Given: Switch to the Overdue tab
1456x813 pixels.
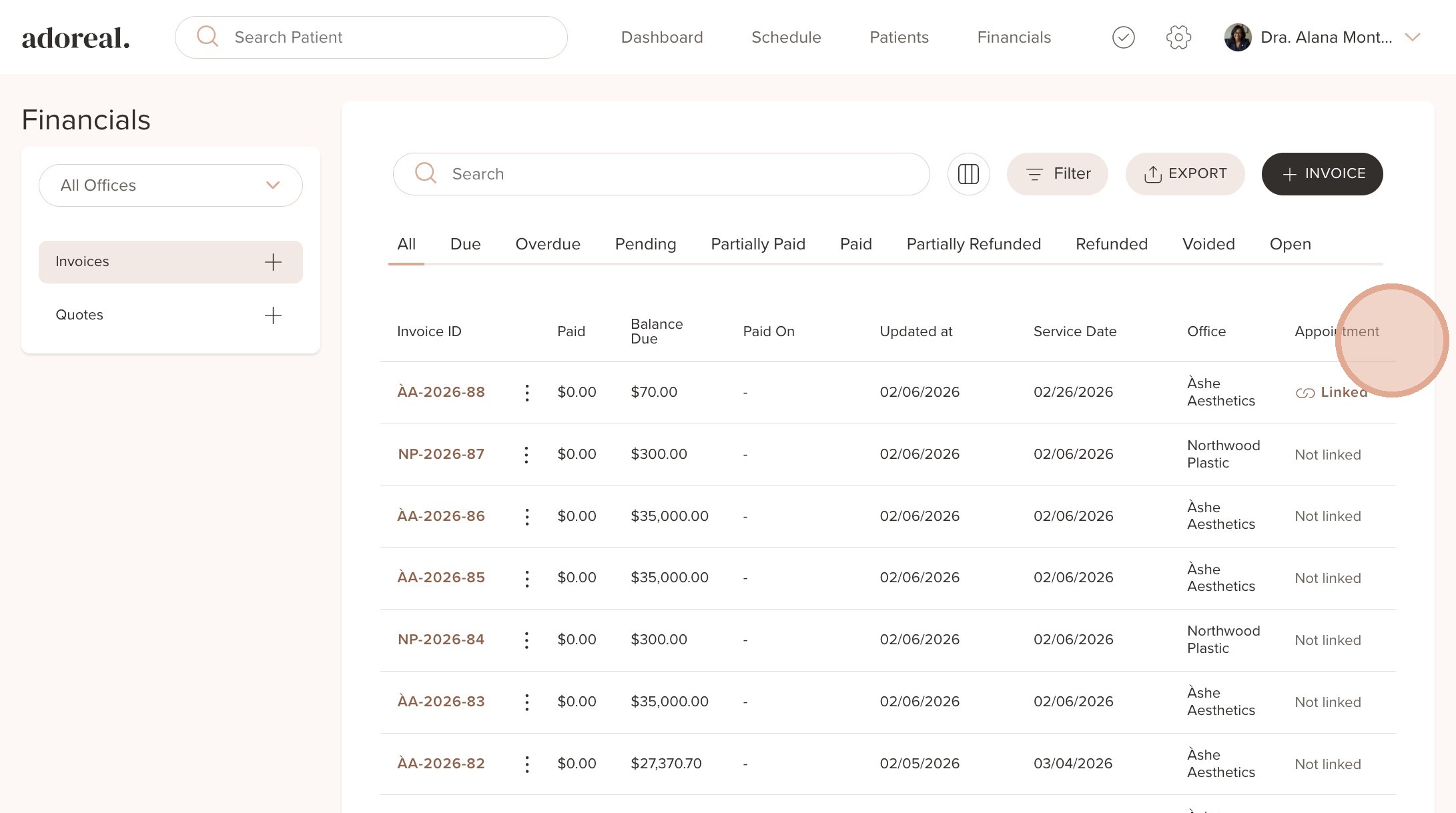Looking at the screenshot, I should (x=547, y=244).
